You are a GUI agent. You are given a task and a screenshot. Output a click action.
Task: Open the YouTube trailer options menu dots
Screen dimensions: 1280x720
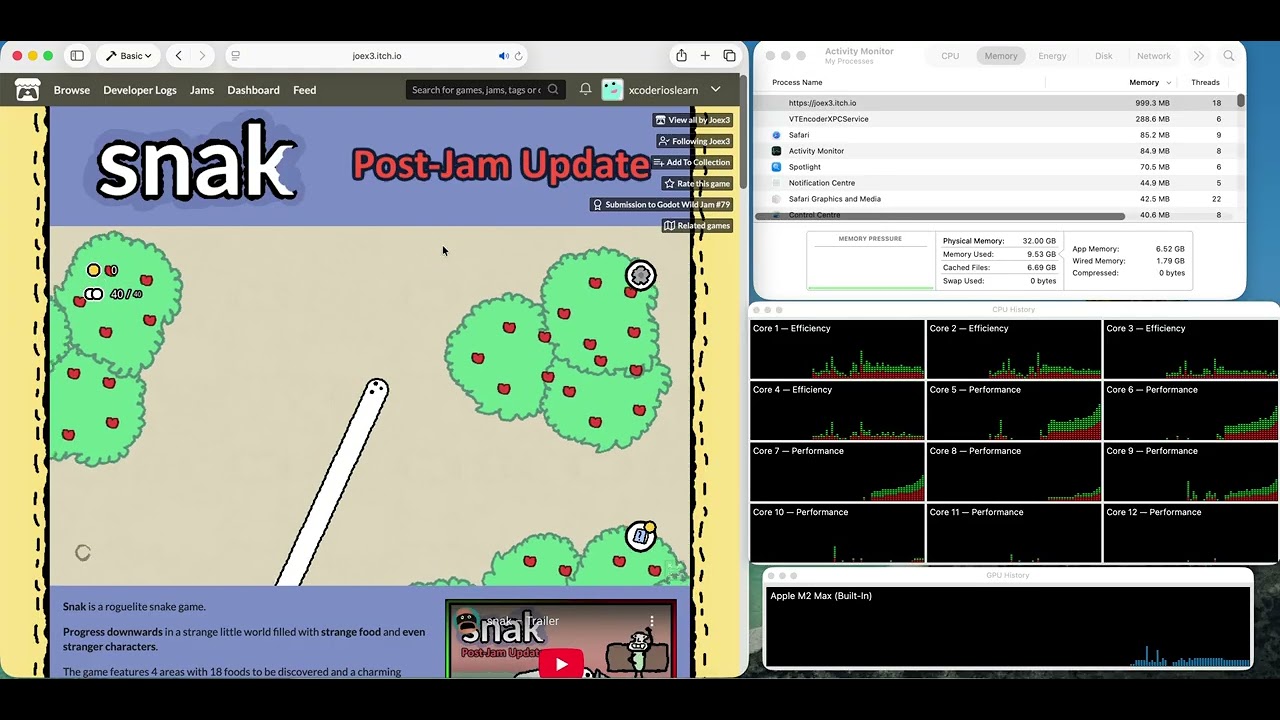click(652, 621)
